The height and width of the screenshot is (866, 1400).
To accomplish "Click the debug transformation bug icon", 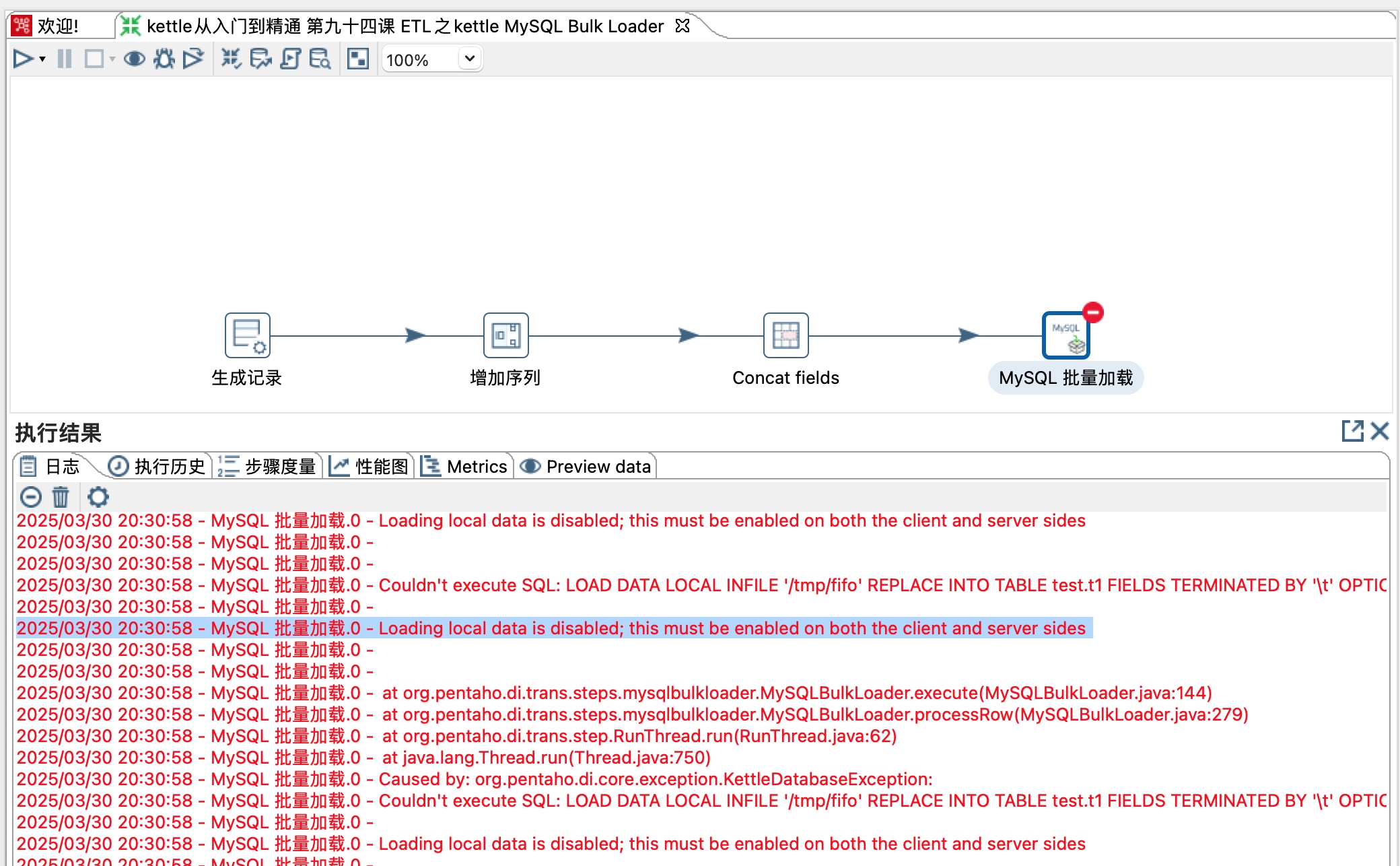I will pos(164,59).
